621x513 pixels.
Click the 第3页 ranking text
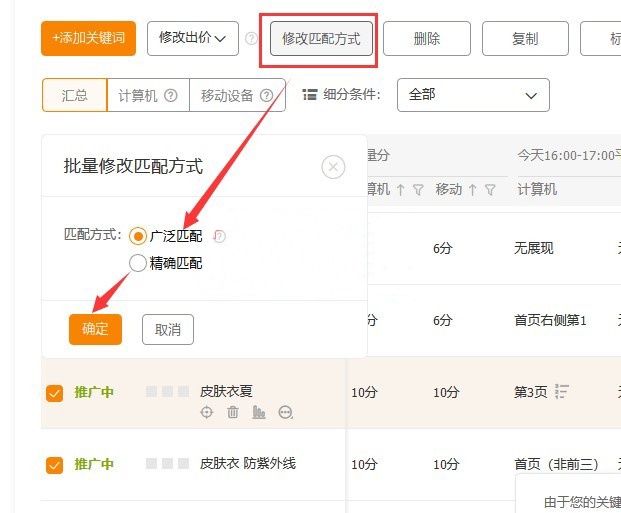pyautogui.click(x=531, y=392)
